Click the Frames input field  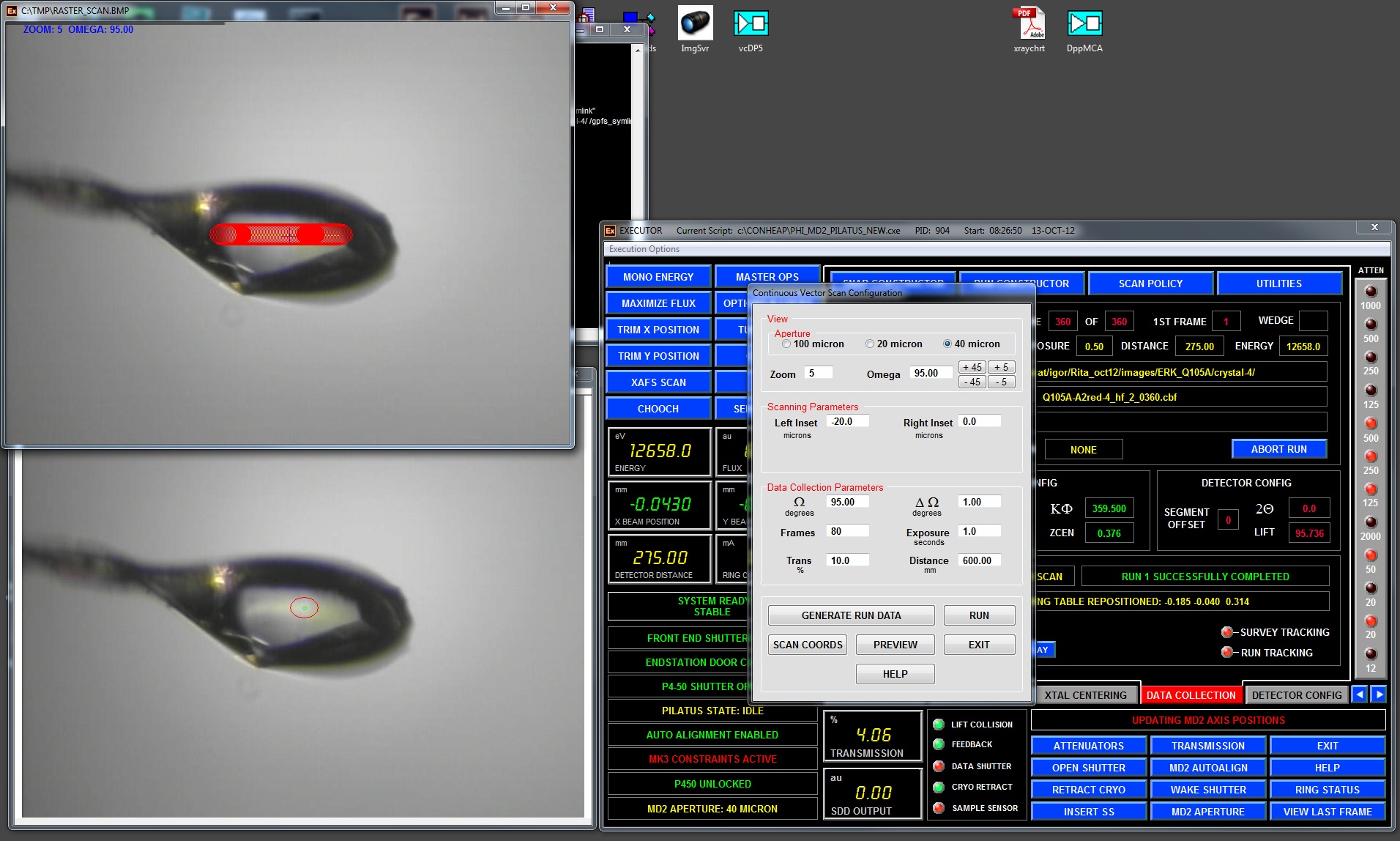point(848,531)
